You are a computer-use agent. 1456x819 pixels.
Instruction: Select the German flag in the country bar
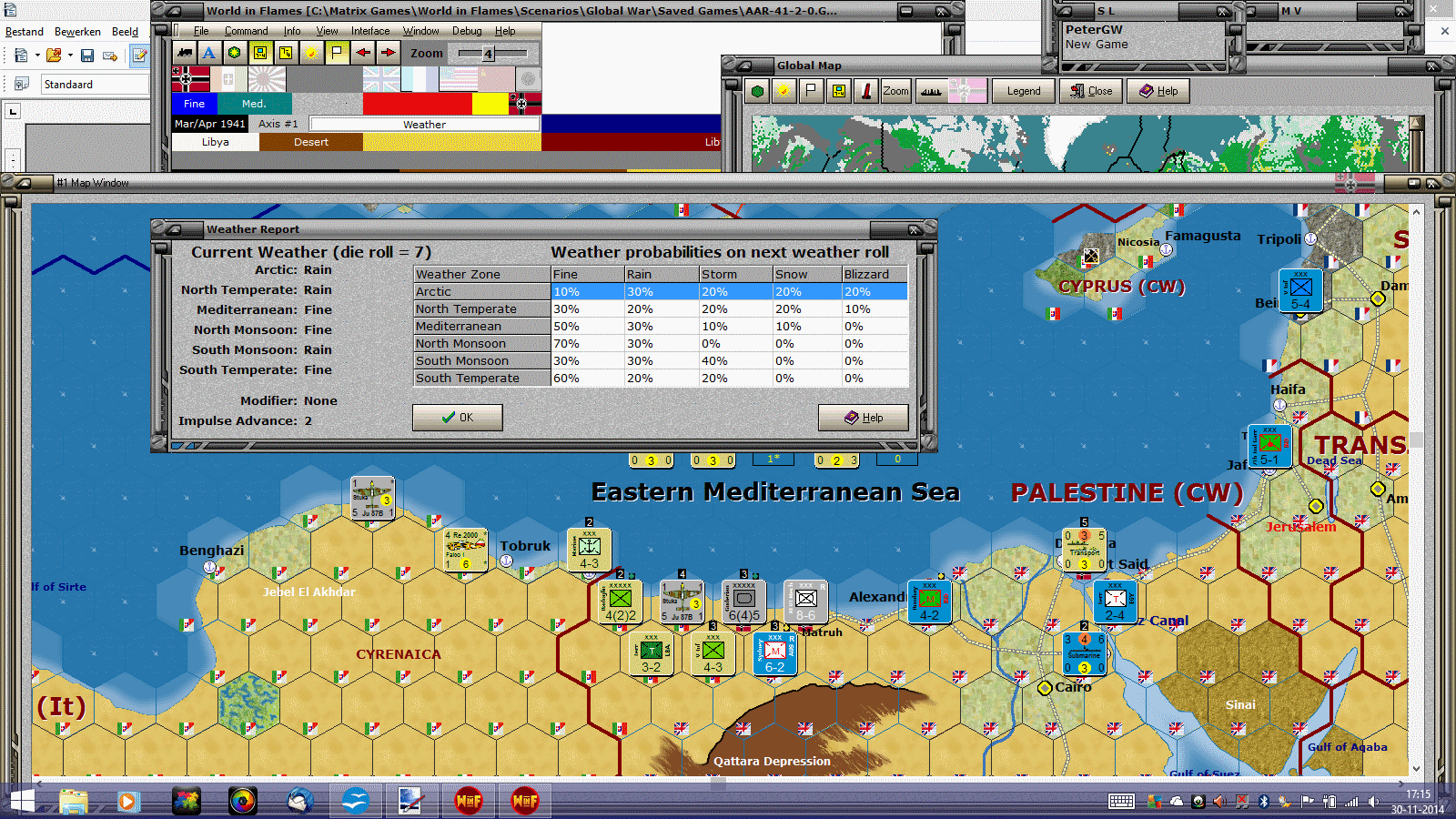[190, 79]
